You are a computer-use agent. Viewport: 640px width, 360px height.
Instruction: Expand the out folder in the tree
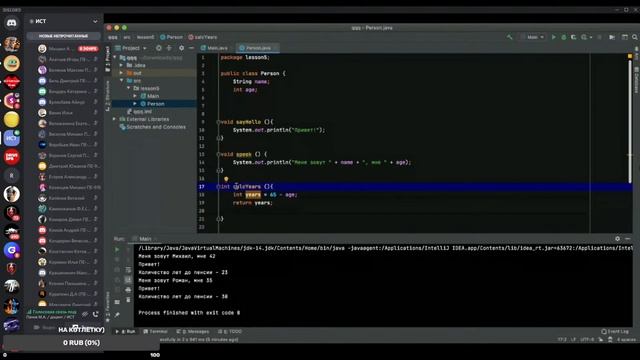click(121, 73)
